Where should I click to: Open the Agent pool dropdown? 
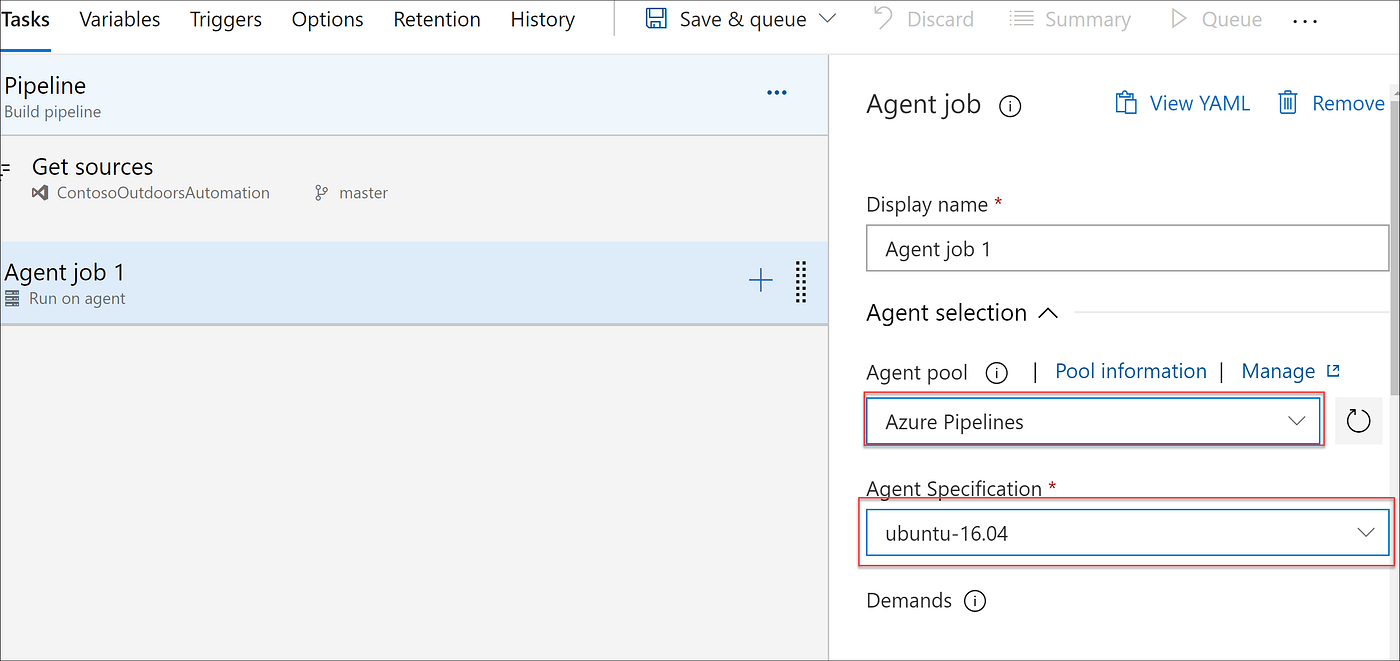coord(1094,422)
